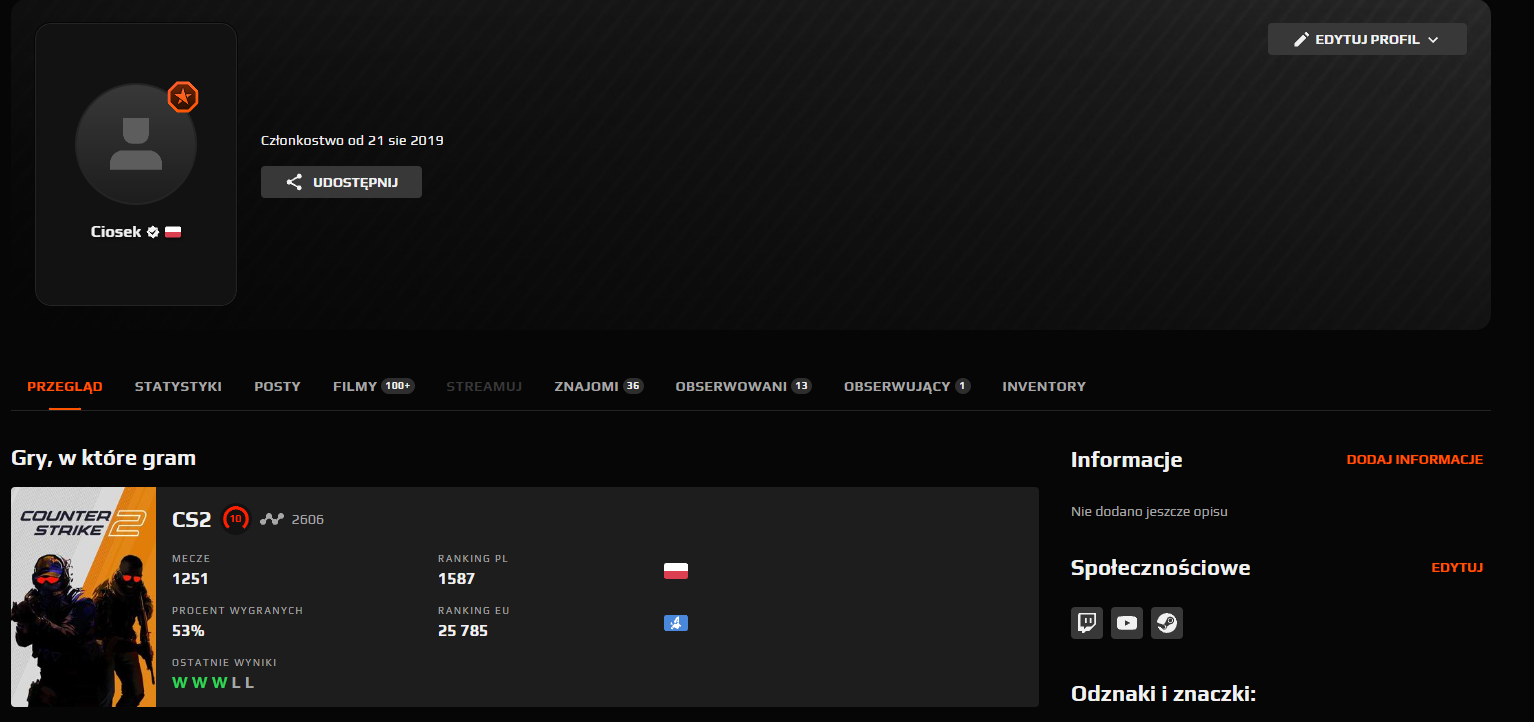Open the Steam social link
Screen dimensions: 1534x722
(1167, 623)
